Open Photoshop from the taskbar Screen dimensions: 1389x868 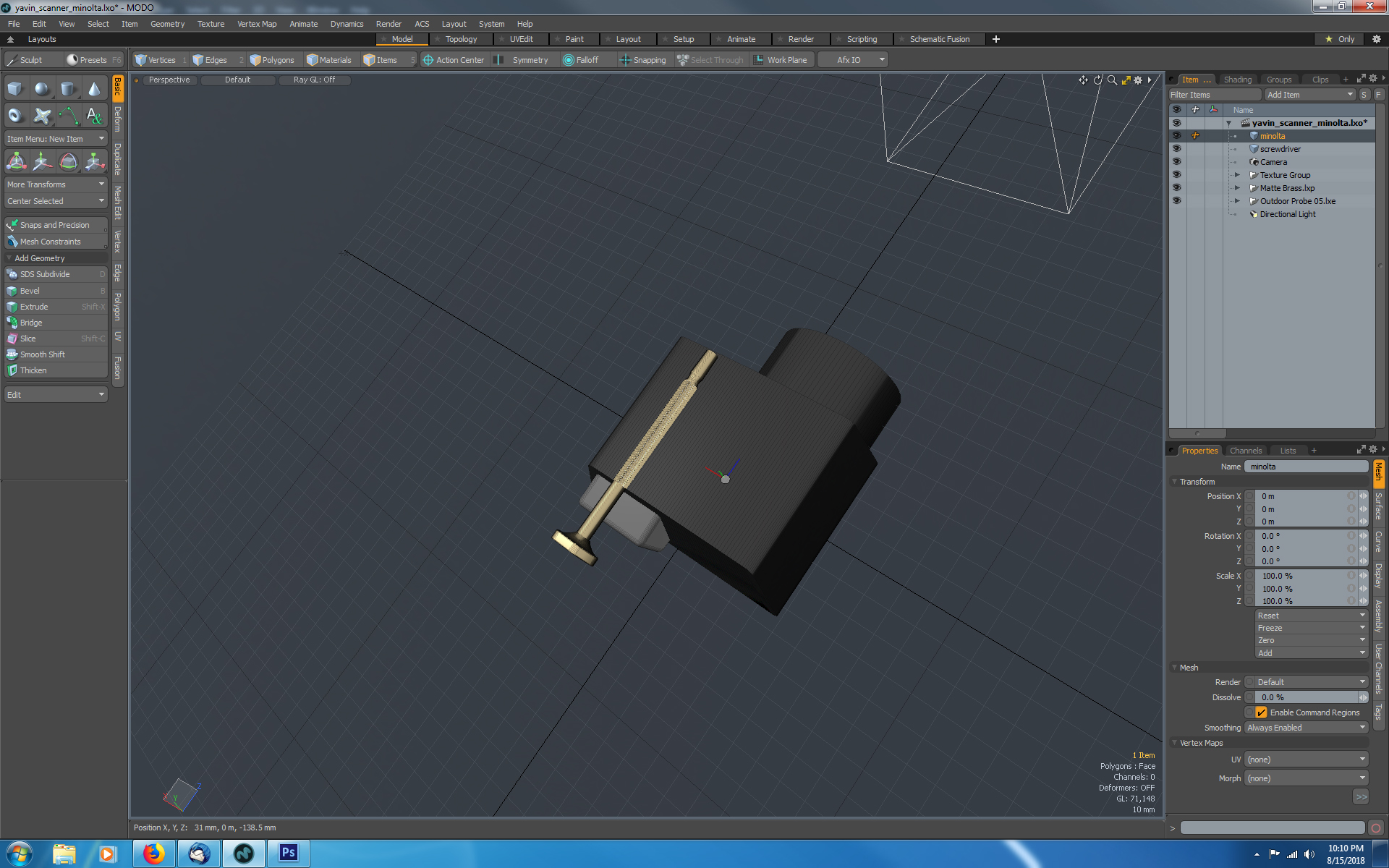pyautogui.click(x=288, y=854)
